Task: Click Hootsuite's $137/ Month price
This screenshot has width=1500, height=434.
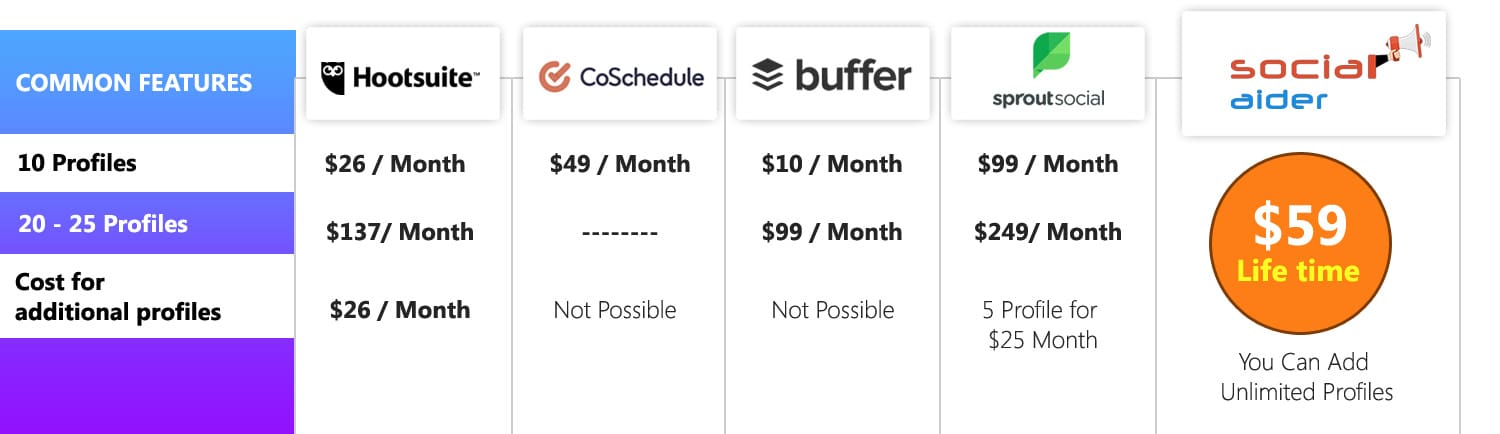Action: (x=399, y=232)
